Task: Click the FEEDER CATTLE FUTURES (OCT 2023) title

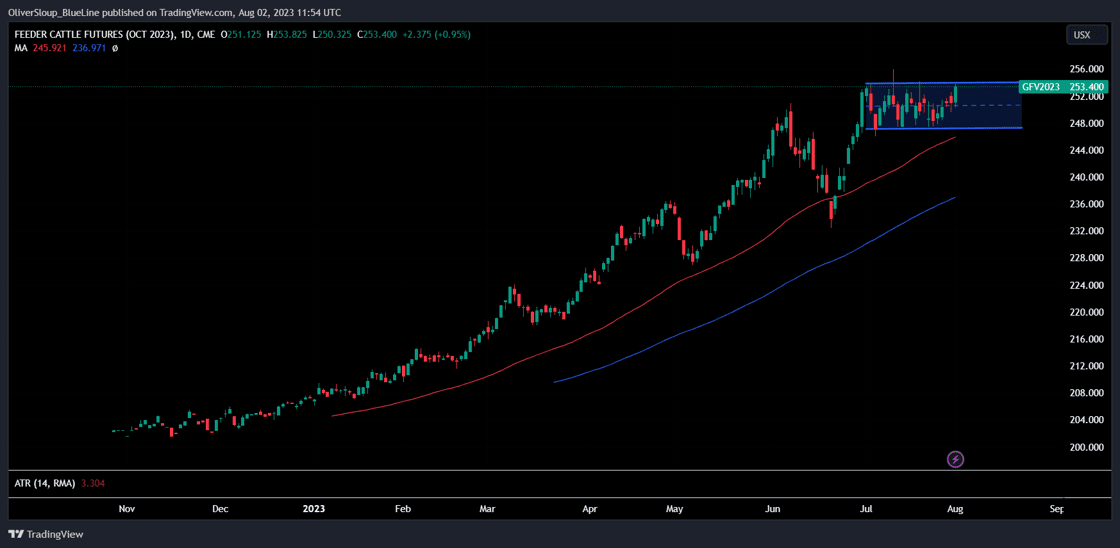Action: click(x=97, y=34)
